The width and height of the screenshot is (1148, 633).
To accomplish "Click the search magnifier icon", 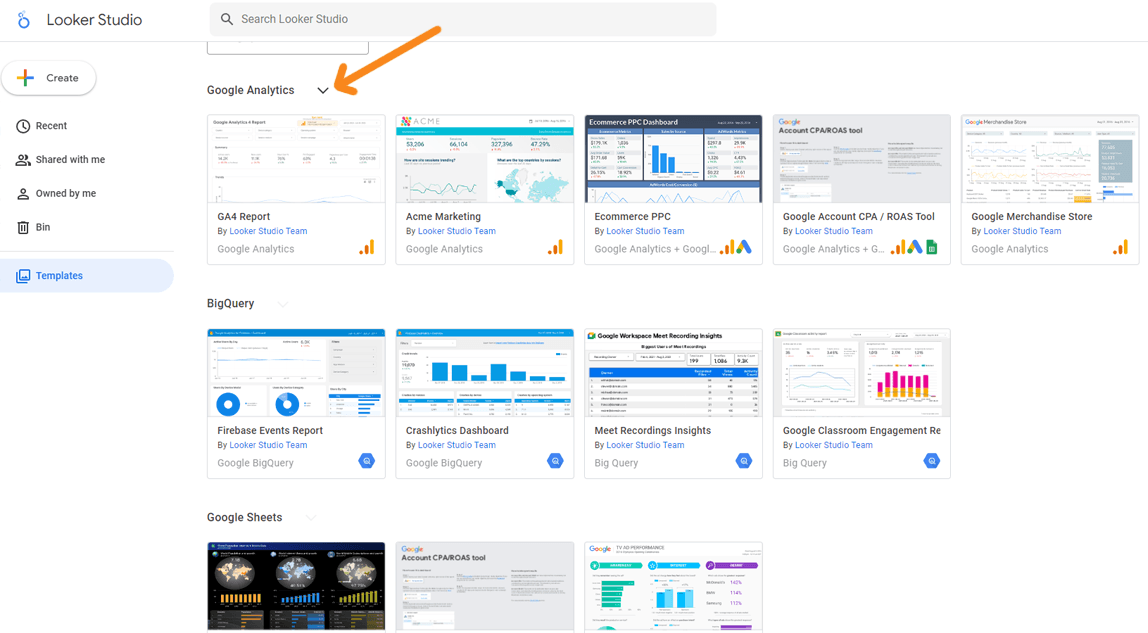I will [x=227, y=19].
